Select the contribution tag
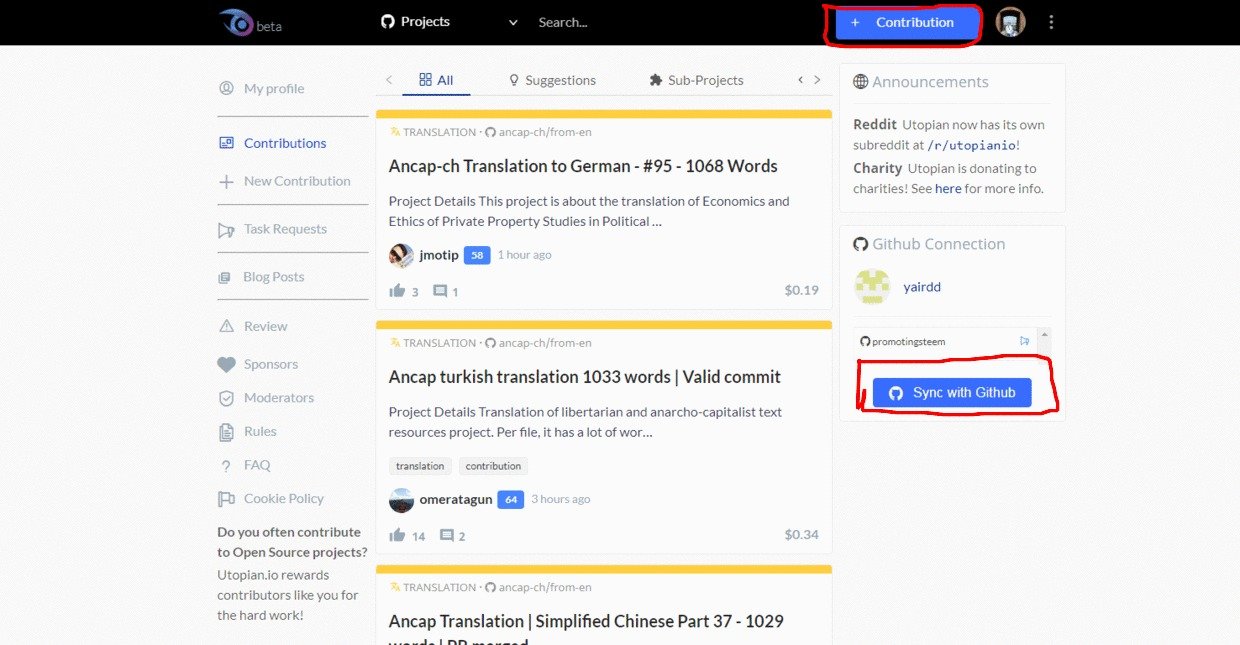The image size is (1240, 645). pyautogui.click(x=493, y=466)
